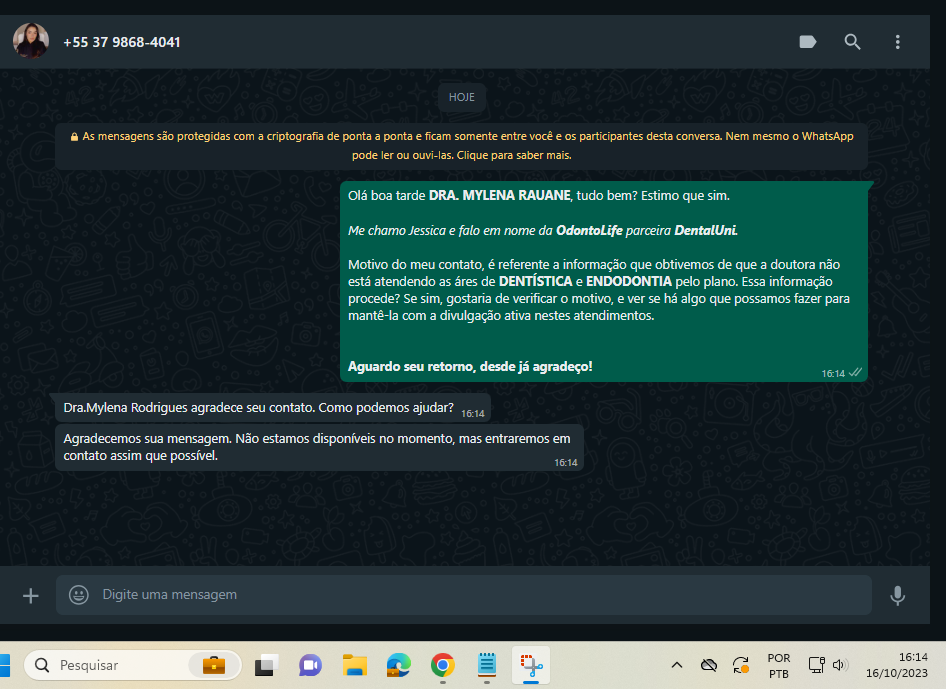The image size is (946, 689).
Task: Focus the 'Digite uma mensagem' input field
Action: coord(464,595)
